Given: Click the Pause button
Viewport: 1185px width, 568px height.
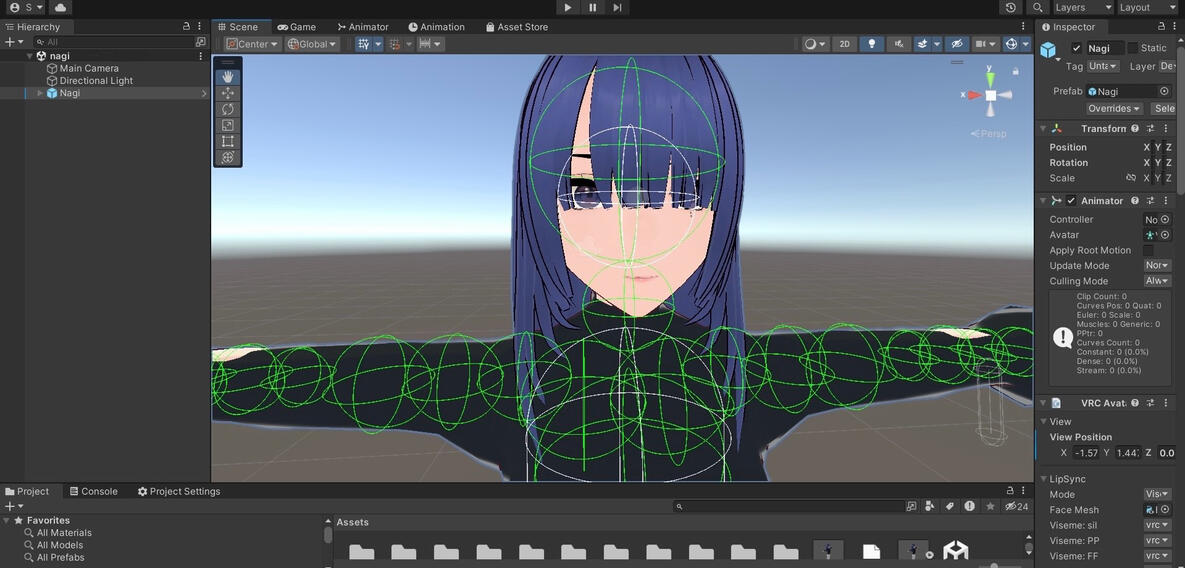Looking at the screenshot, I should (x=593, y=8).
